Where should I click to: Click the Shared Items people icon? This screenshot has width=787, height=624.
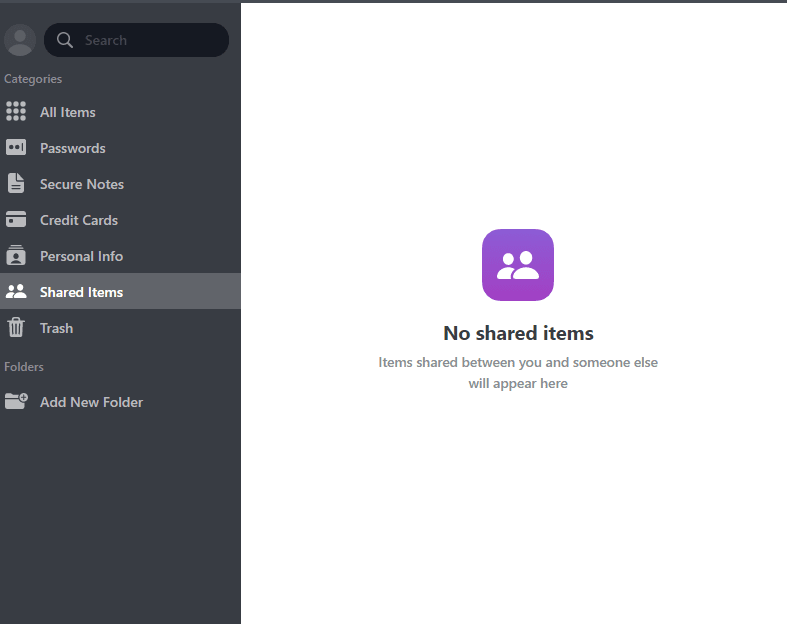coord(16,292)
